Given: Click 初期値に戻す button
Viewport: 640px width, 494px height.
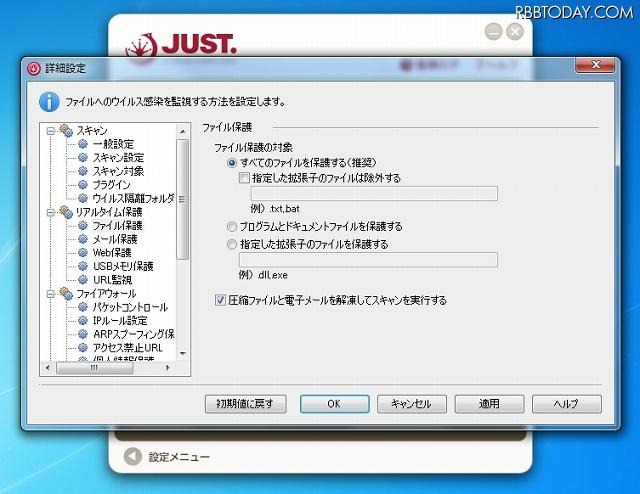Looking at the screenshot, I should click(x=245, y=404).
